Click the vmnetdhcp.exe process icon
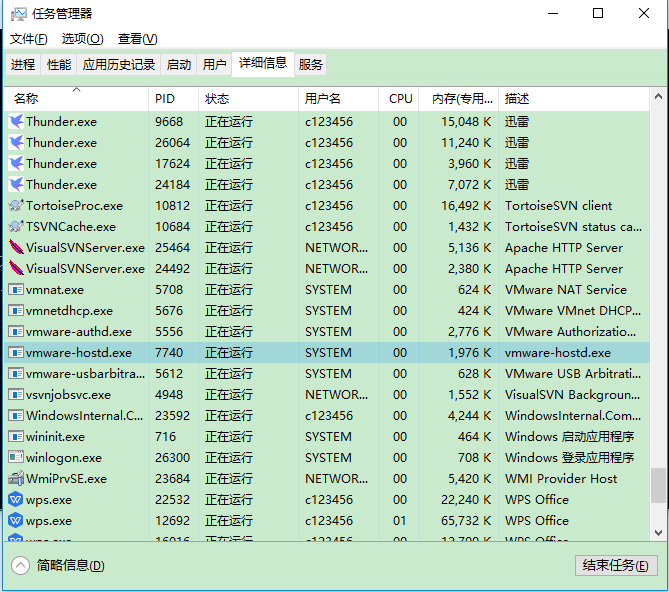Screen dimensions: 669x592 coord(16,311)
